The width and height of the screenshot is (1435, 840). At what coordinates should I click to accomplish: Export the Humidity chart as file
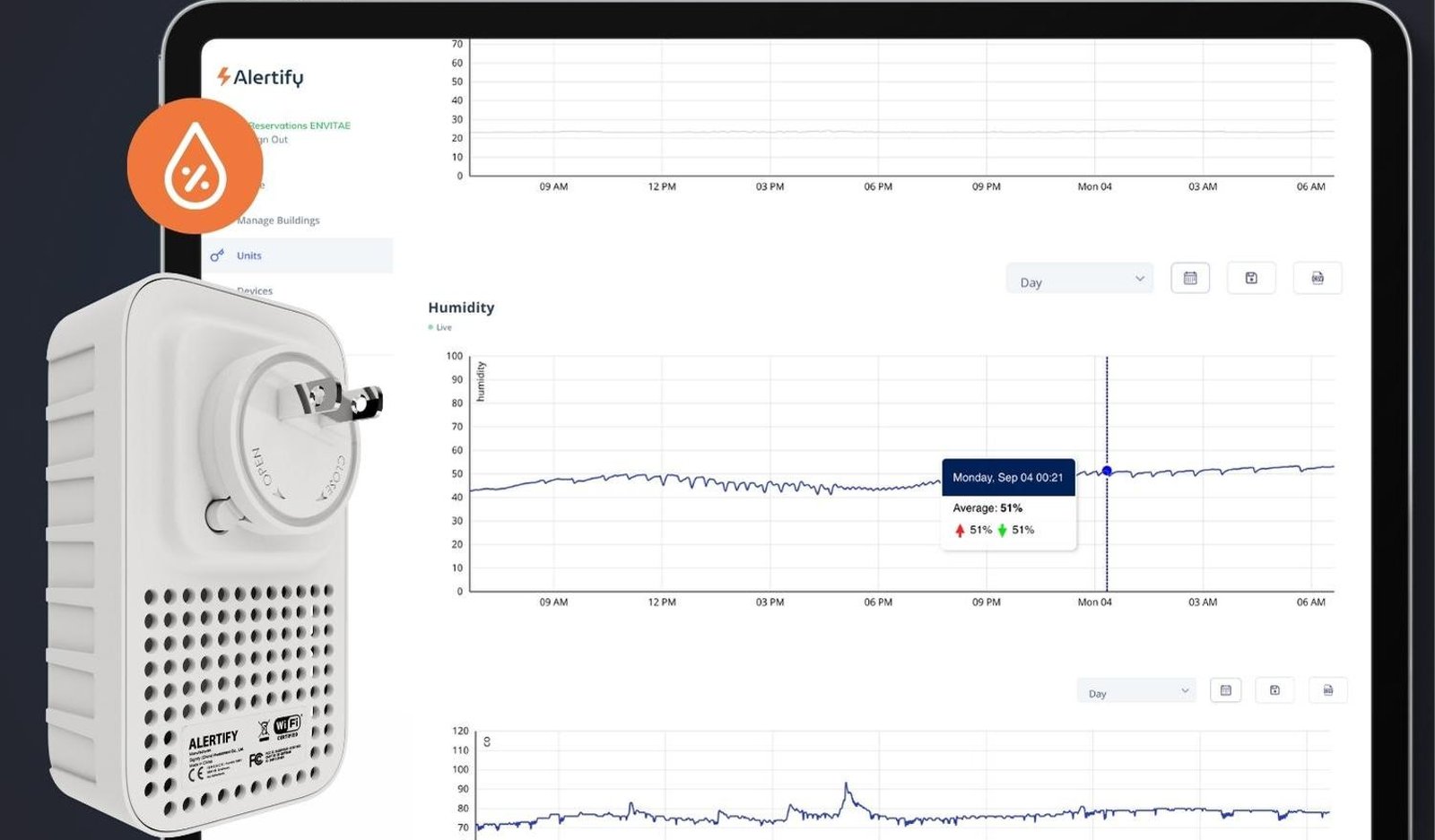1318,278
